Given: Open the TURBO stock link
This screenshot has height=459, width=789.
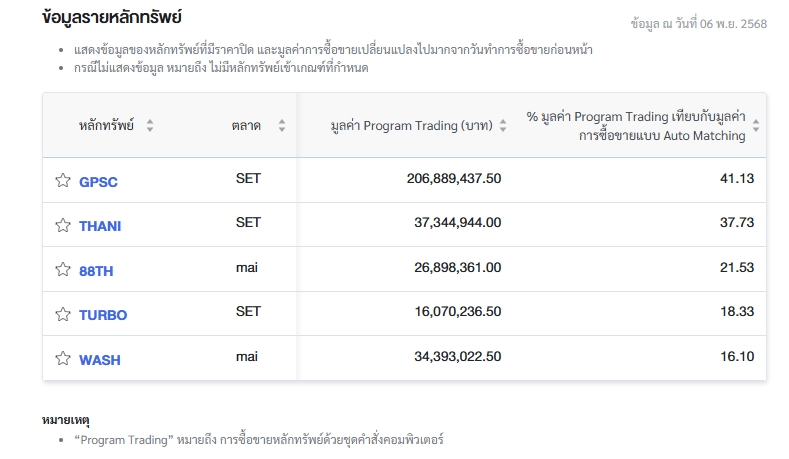Looking at the screenshot, I should (x=103, y=315).
